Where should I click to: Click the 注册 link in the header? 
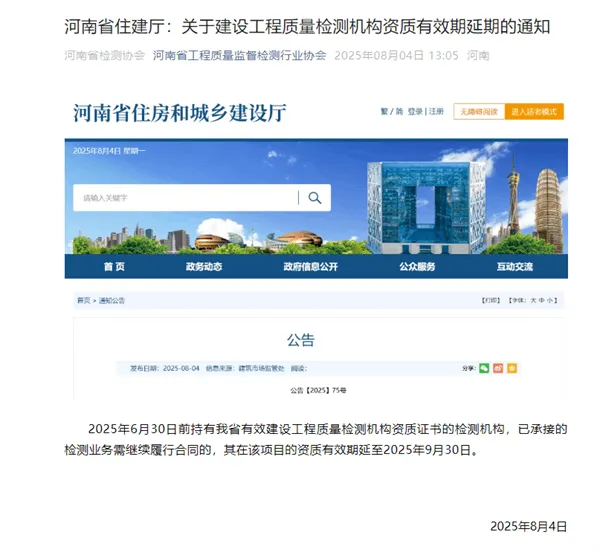coord(436,111)
